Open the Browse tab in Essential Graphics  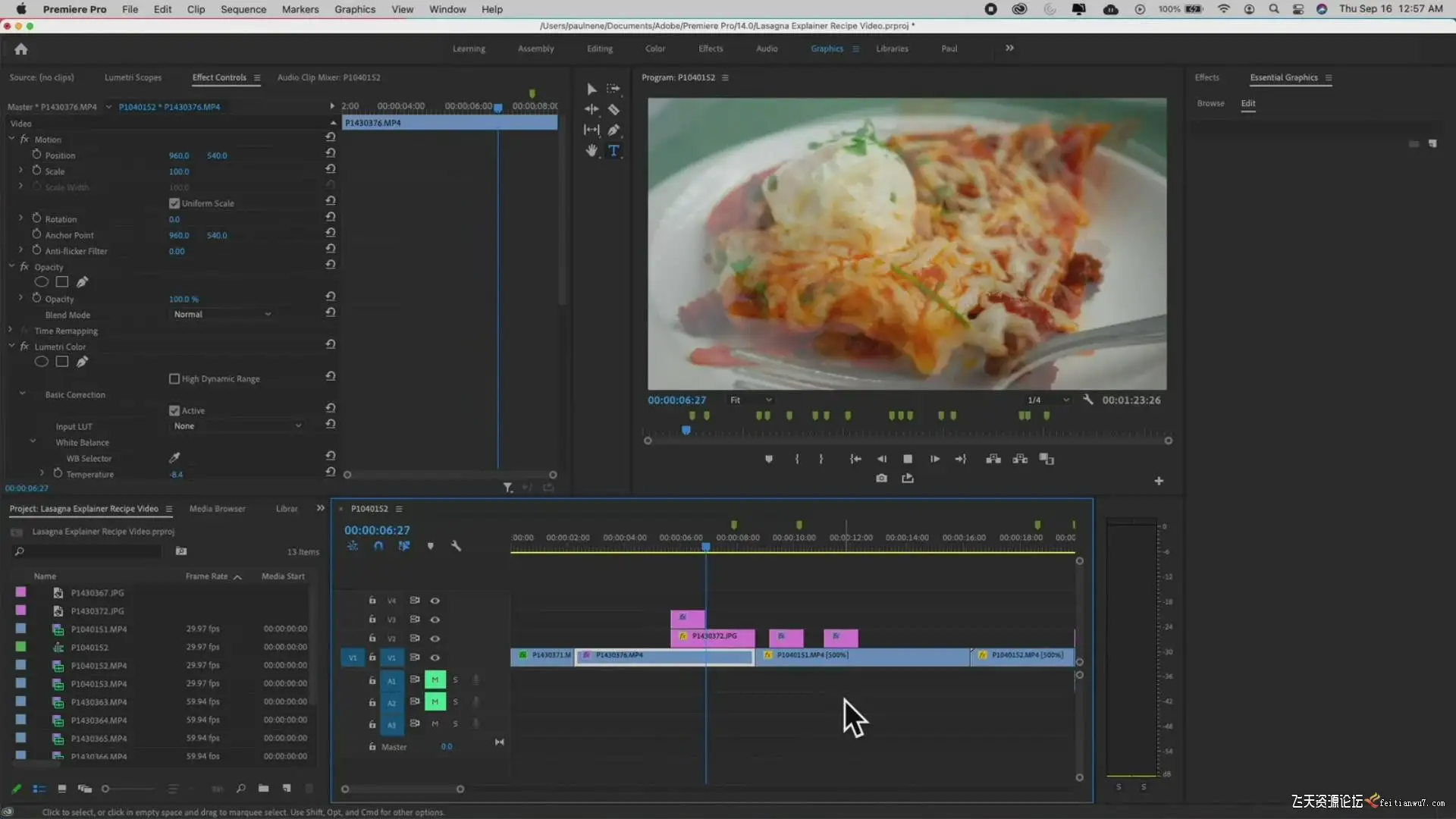click(1210, 103)
